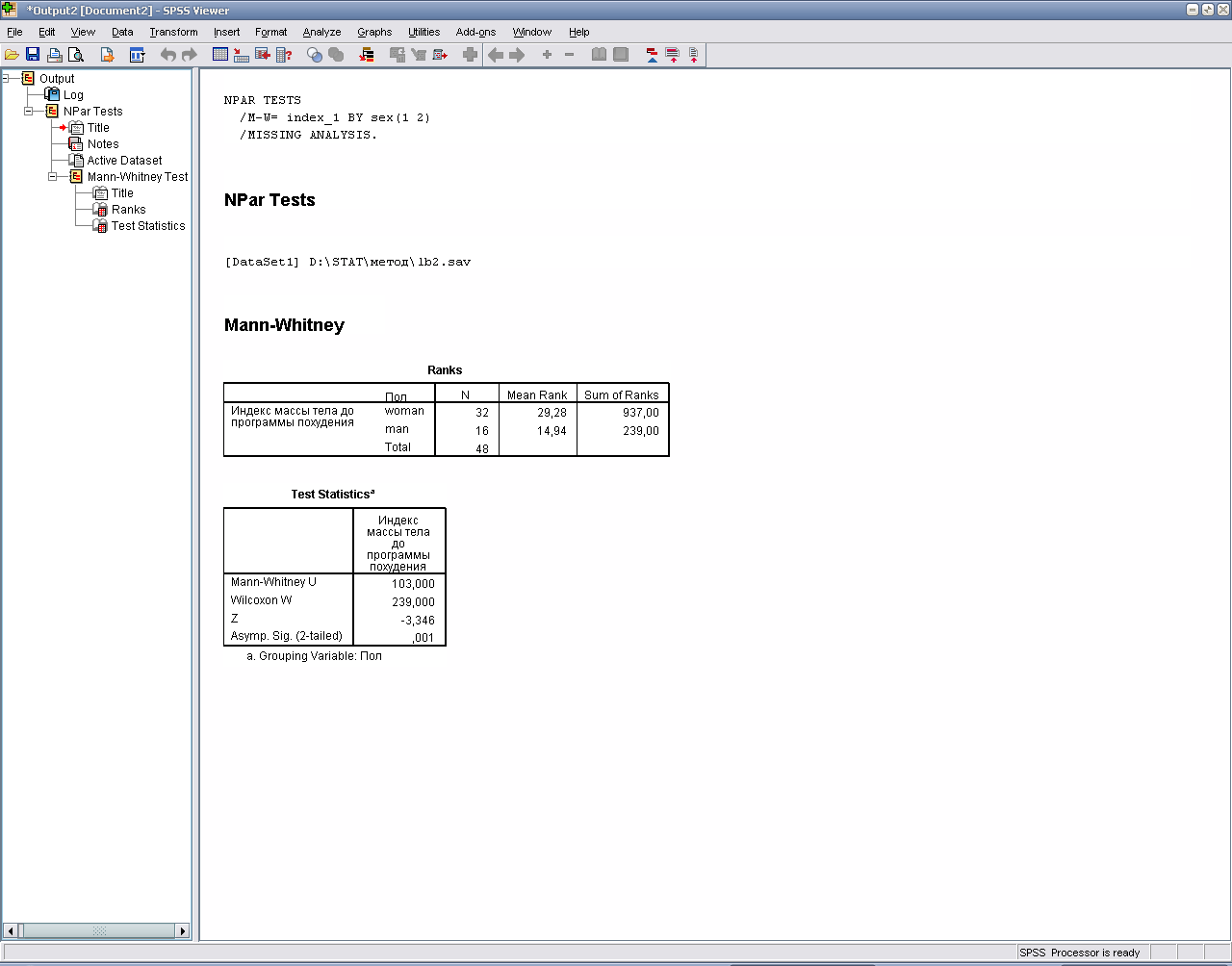Image resolution: width=1232 pixels, height=966 pixels.
Task: Click the Export output icon
Action: click(x=108, y=55)
